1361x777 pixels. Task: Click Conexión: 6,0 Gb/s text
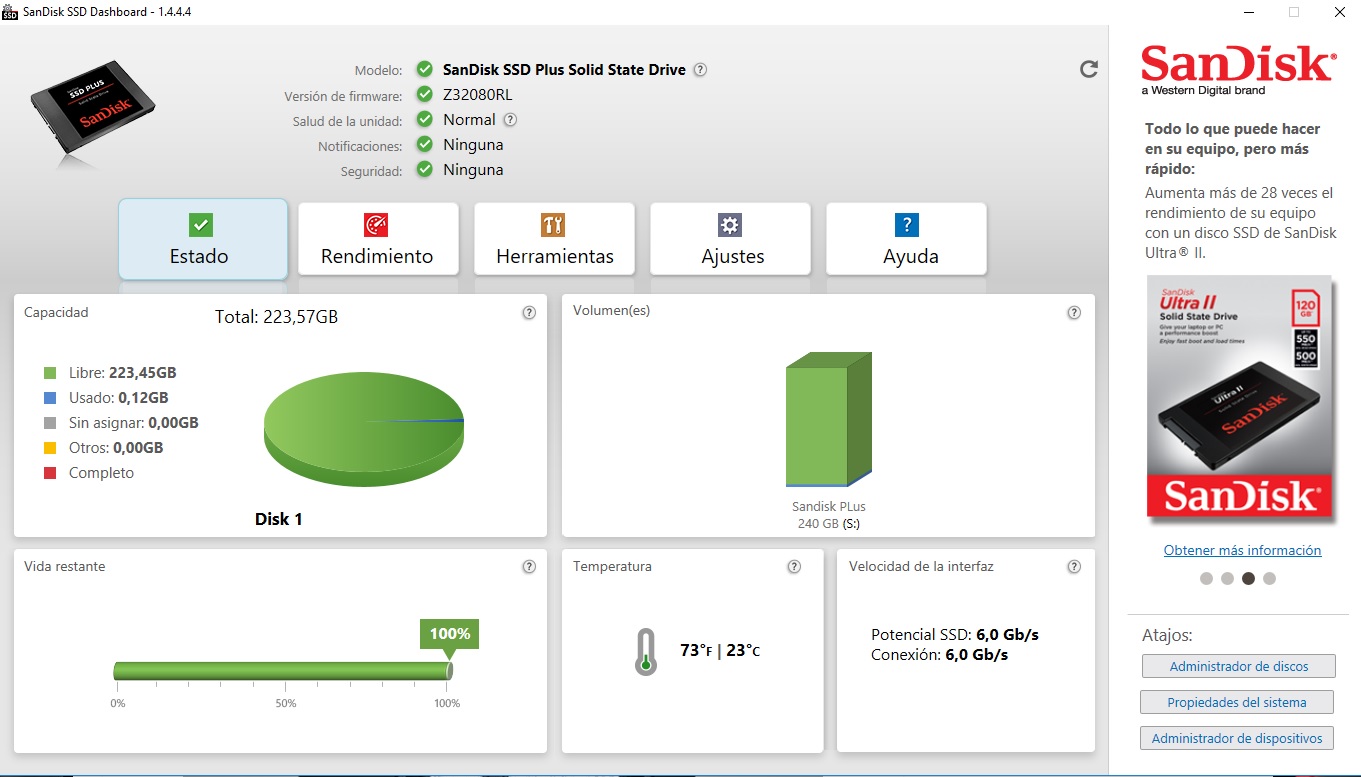click(939, 655)
